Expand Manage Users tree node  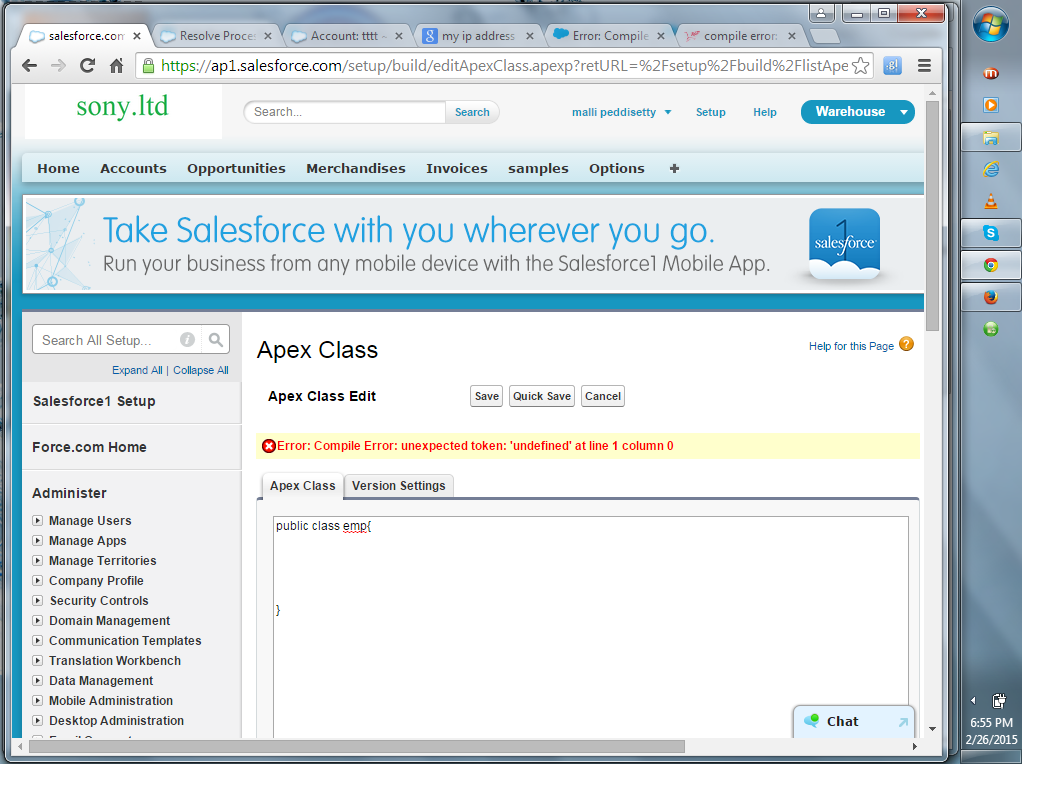point(38,521)
